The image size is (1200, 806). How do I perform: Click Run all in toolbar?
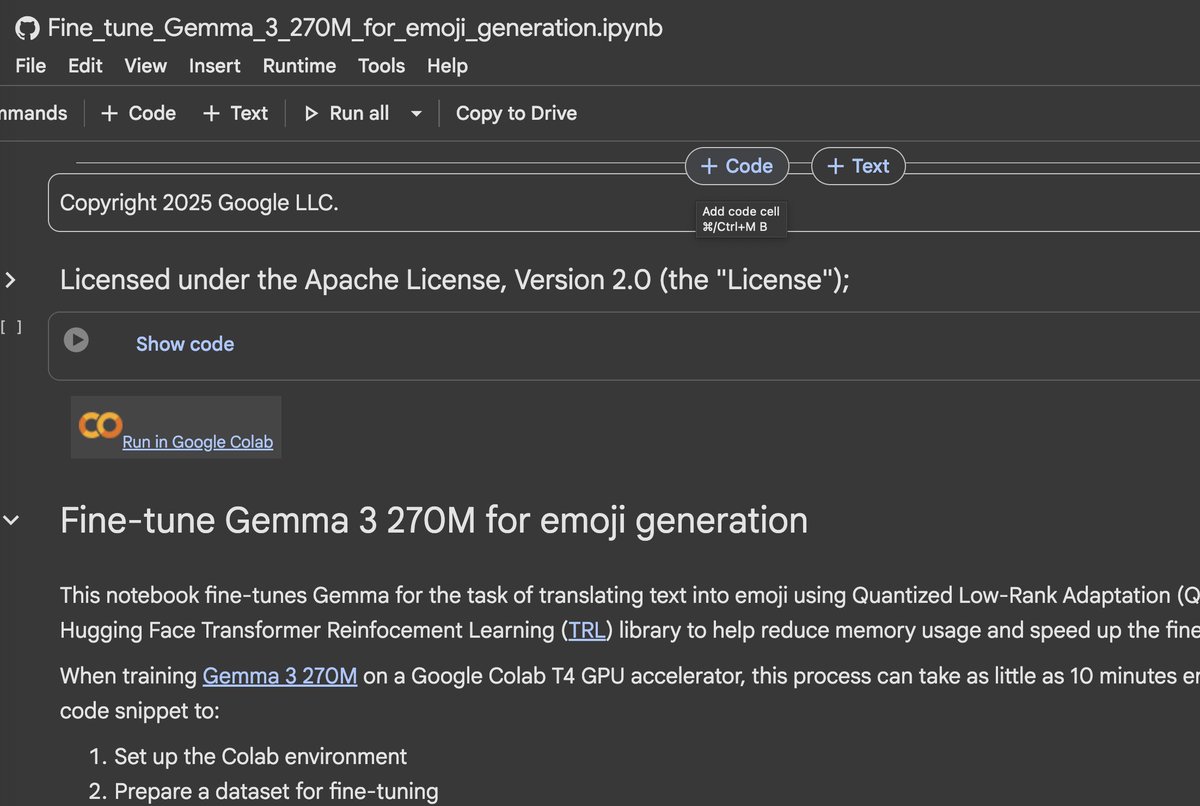tap(347, 114)
